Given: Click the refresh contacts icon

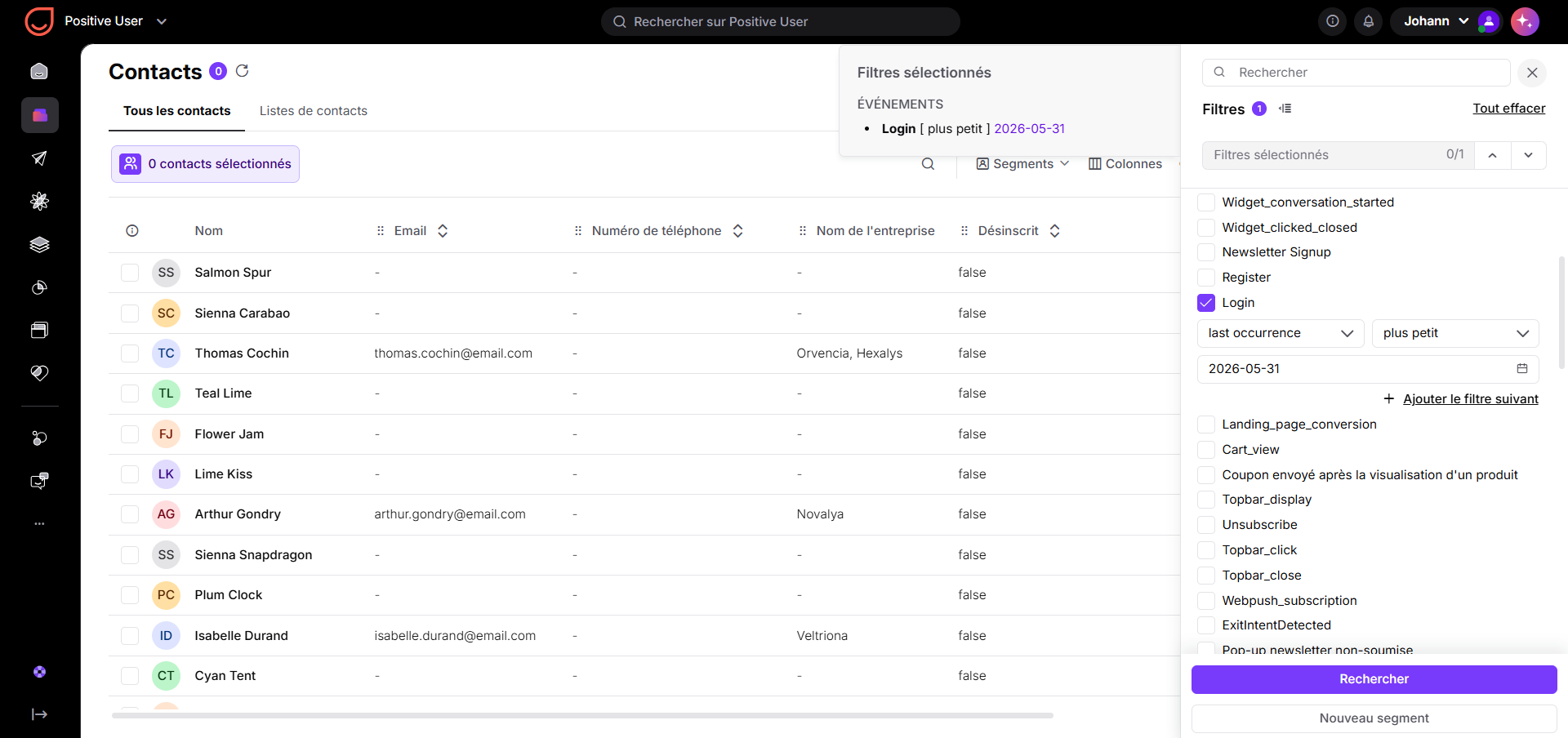Looking at the screenshot, I should point(242,71).
